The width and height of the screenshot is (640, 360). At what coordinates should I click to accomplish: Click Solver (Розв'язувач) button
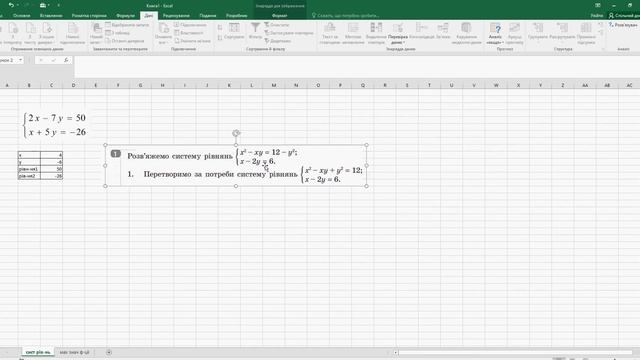[x=623, y=25]
